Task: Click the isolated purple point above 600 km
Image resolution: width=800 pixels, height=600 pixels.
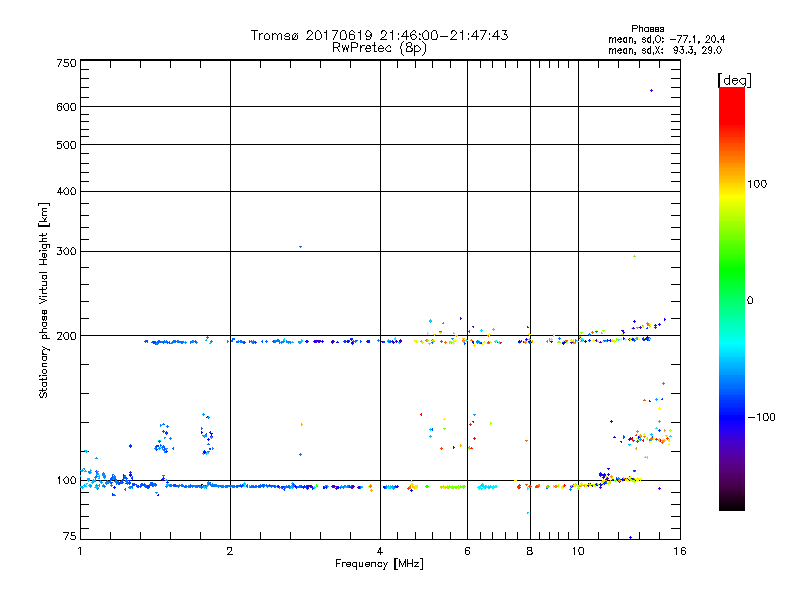Action: tap(651, 91)
